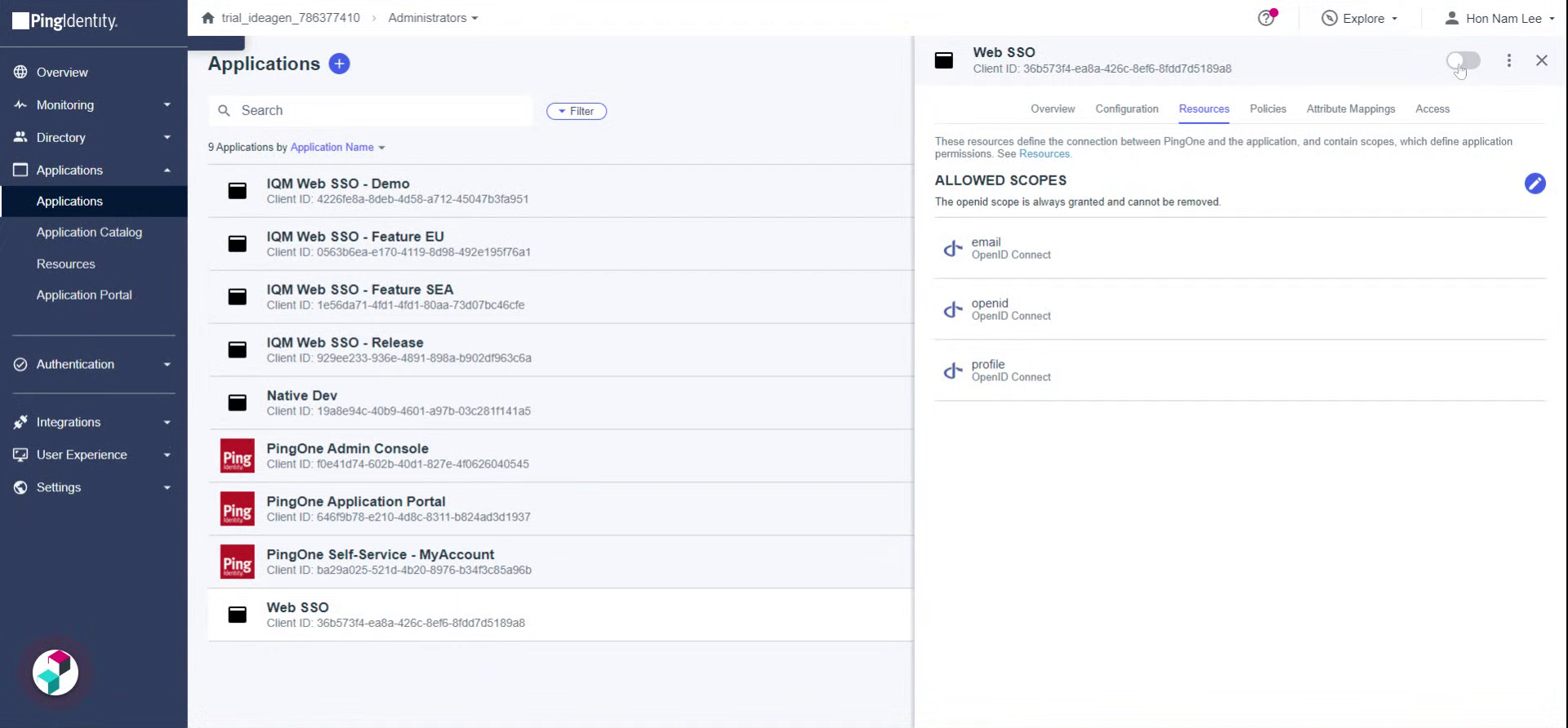This screenshot has width=1568, height=728.
Task: Open the Administrators environment dropdown
Action: [433, 18]
